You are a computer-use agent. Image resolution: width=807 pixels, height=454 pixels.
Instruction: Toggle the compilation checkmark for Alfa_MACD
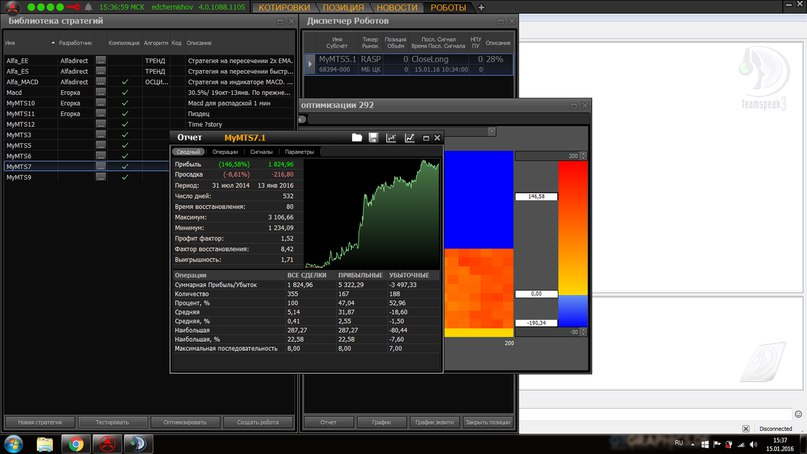pos(125,82)
